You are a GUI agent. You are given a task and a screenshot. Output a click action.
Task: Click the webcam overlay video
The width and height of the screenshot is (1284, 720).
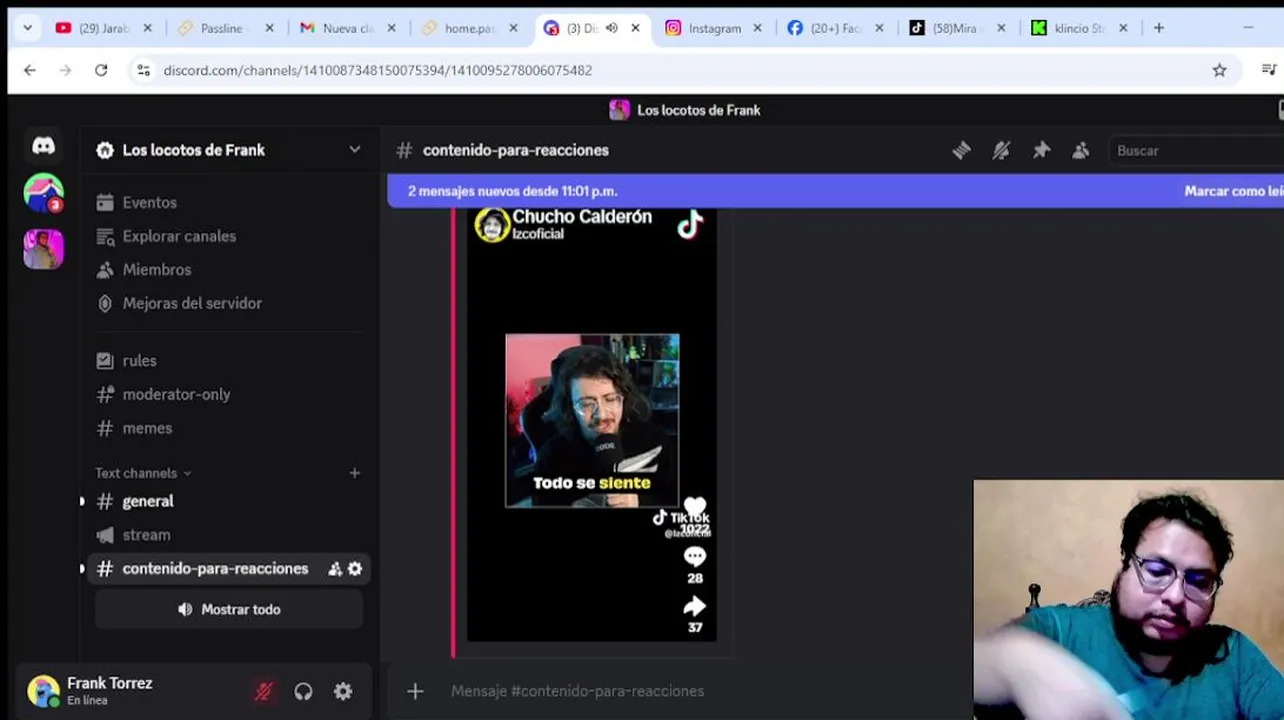[1128, 599]
